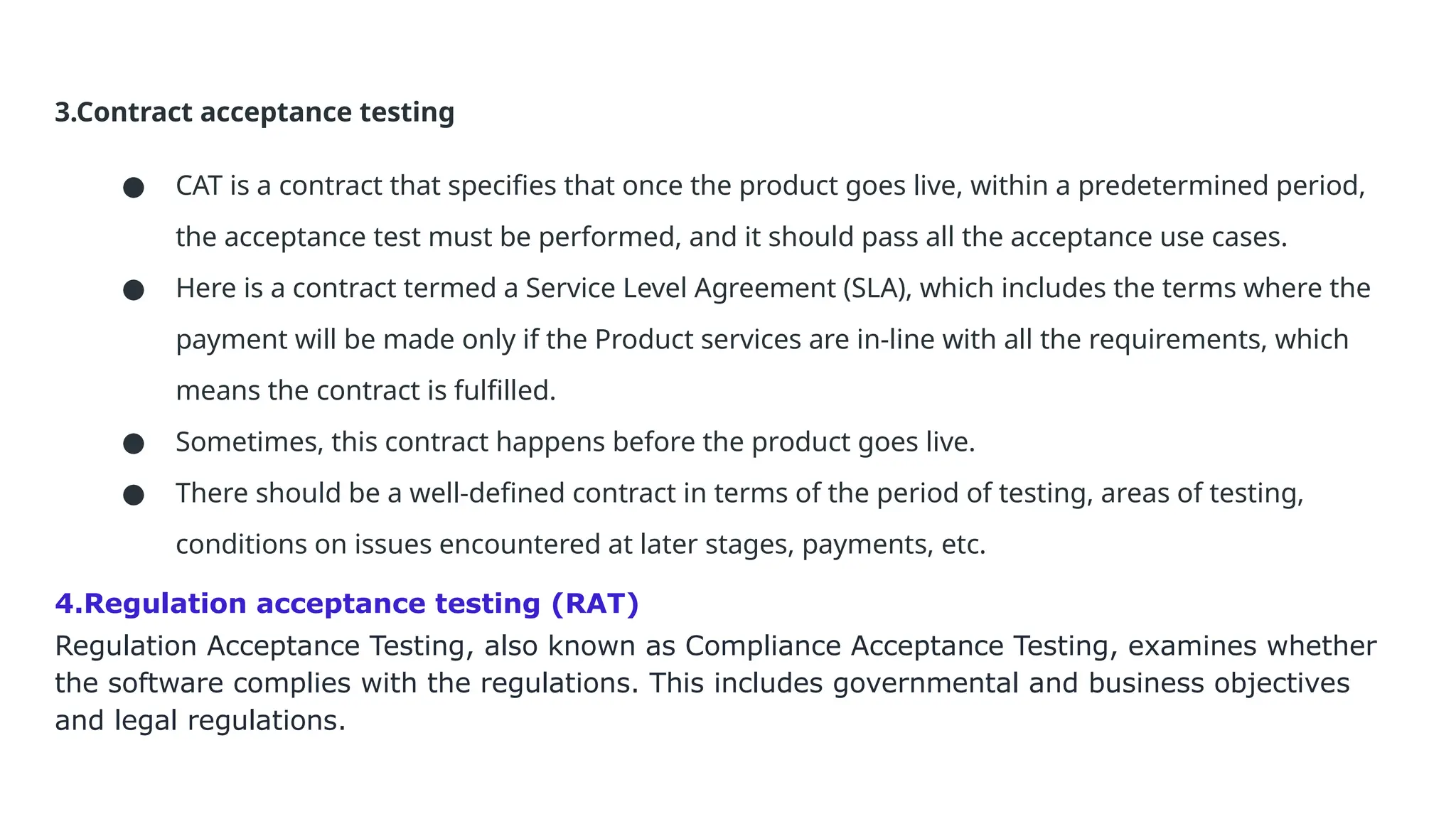
Task: Click the phrase 'Compliance Acceptance Testing'
Action: pos(897,646)
